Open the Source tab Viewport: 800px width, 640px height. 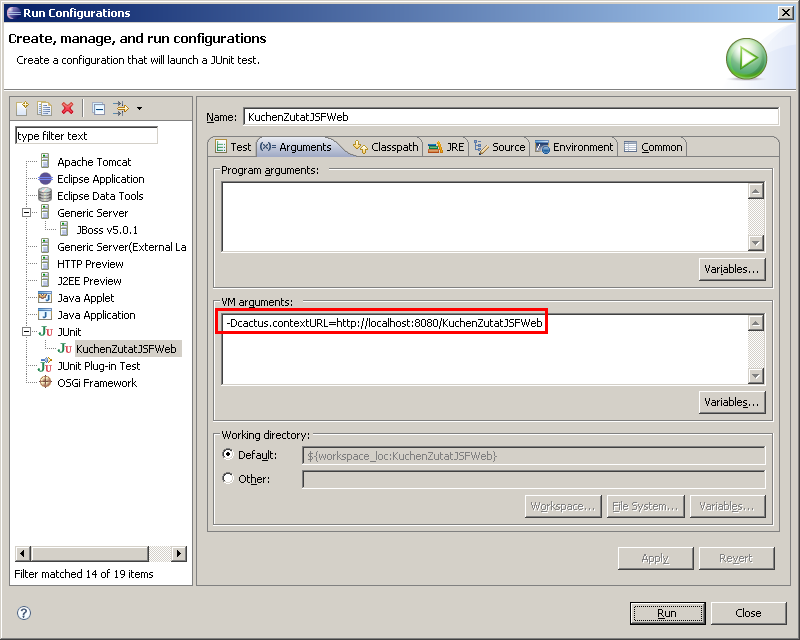[499, 147]
